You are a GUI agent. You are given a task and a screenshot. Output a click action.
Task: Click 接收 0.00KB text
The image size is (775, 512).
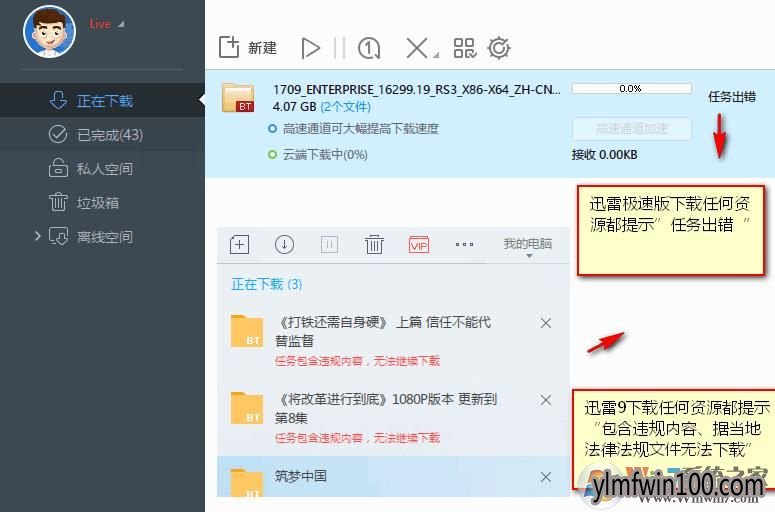point(604,155)
